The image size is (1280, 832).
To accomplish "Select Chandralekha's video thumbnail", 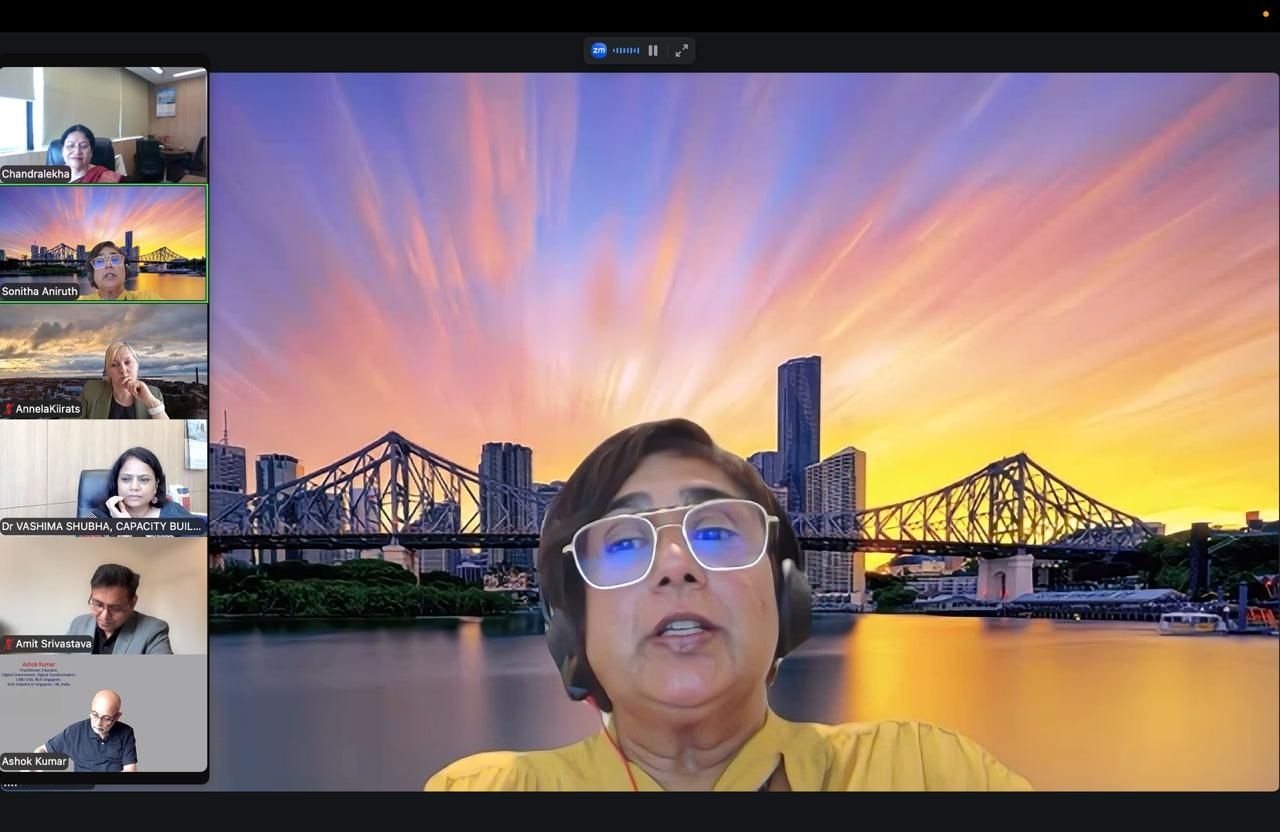I will (x=103, y=125).
